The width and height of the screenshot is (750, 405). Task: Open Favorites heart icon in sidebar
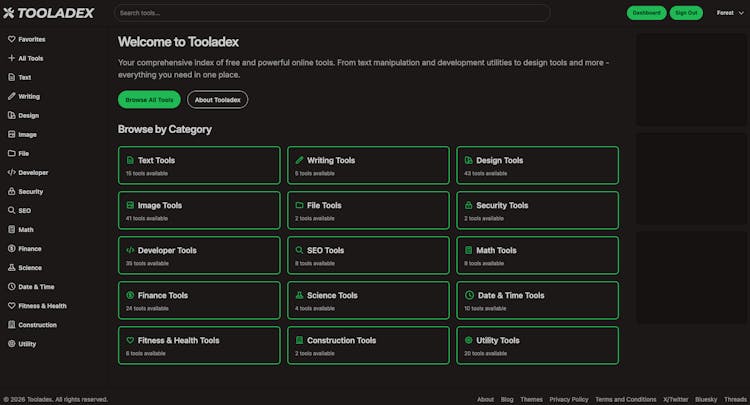(12, 39)
